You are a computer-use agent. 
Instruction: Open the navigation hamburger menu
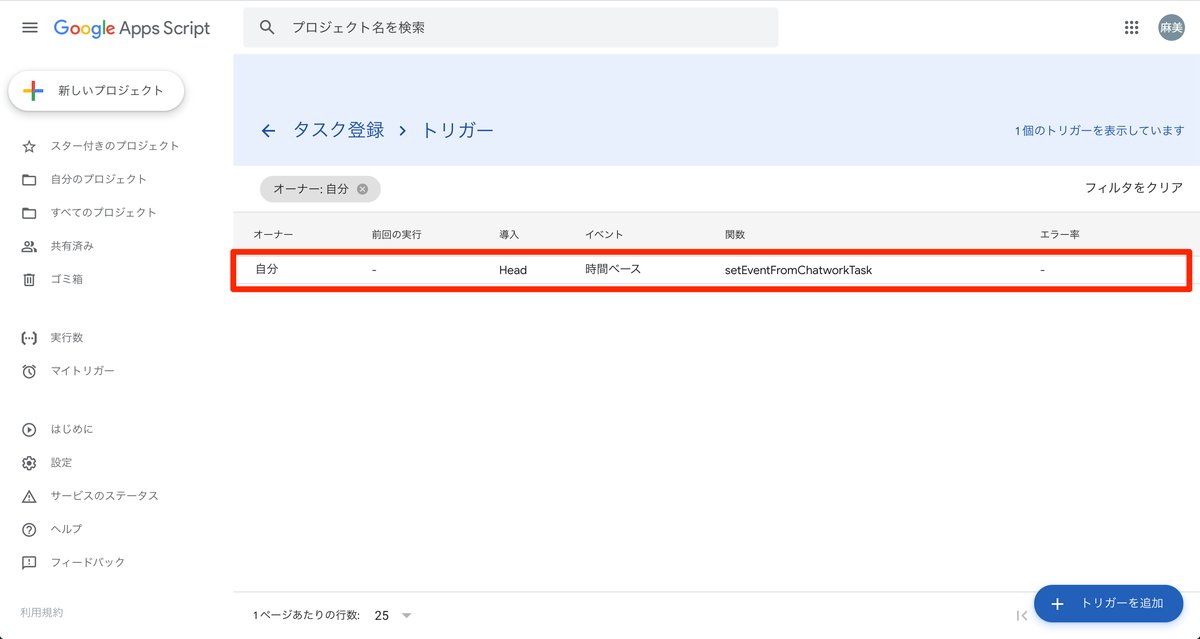click(x=29, y=27)
